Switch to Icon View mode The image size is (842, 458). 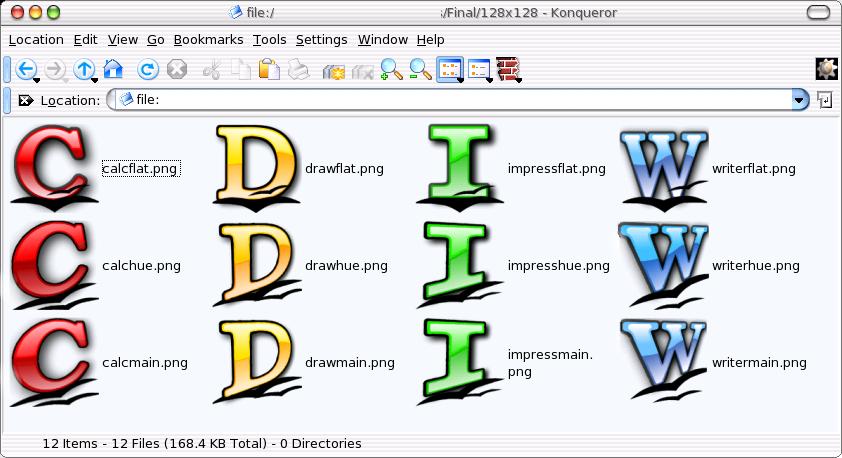[x=449, y=69]
